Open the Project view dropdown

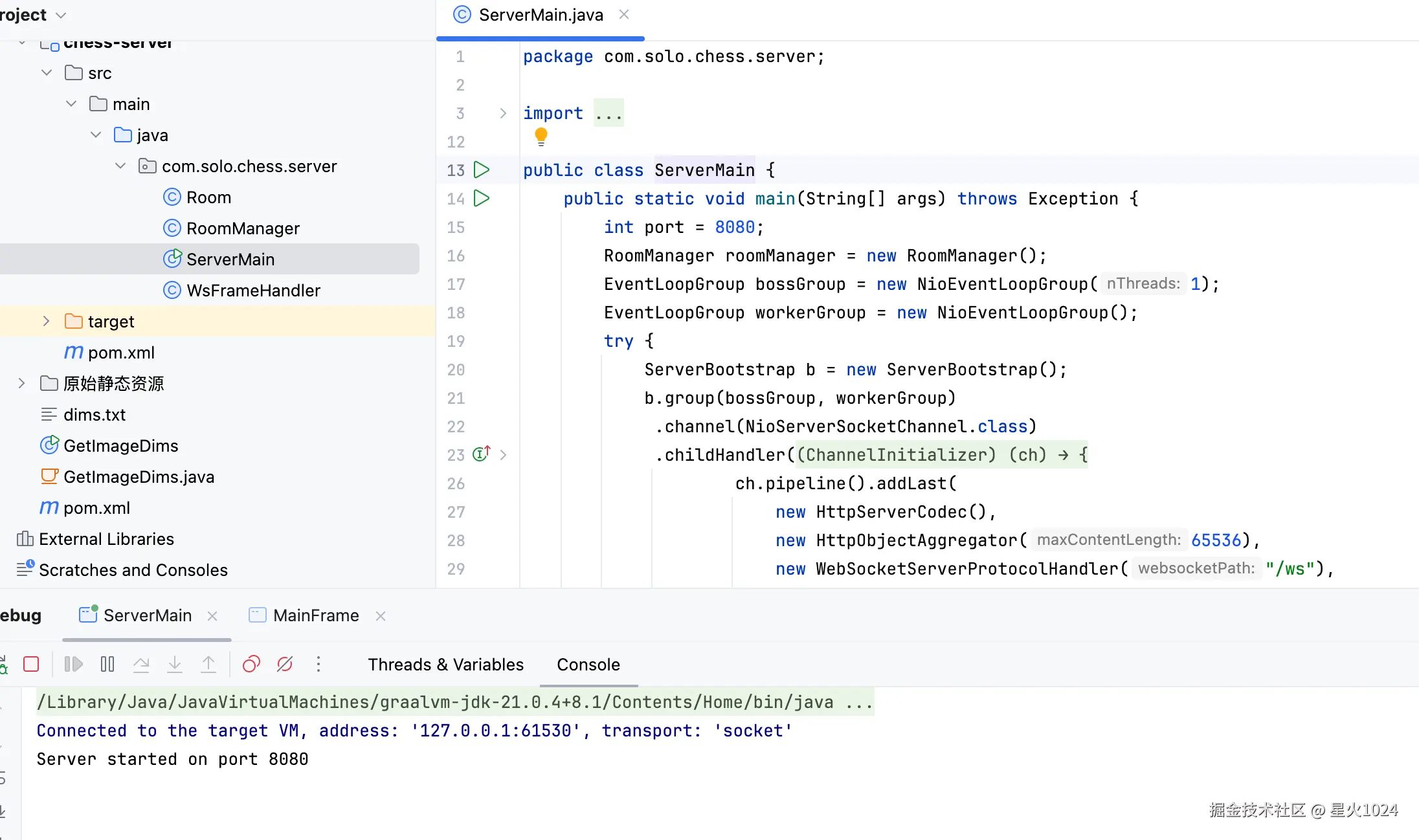coord(61,15)
